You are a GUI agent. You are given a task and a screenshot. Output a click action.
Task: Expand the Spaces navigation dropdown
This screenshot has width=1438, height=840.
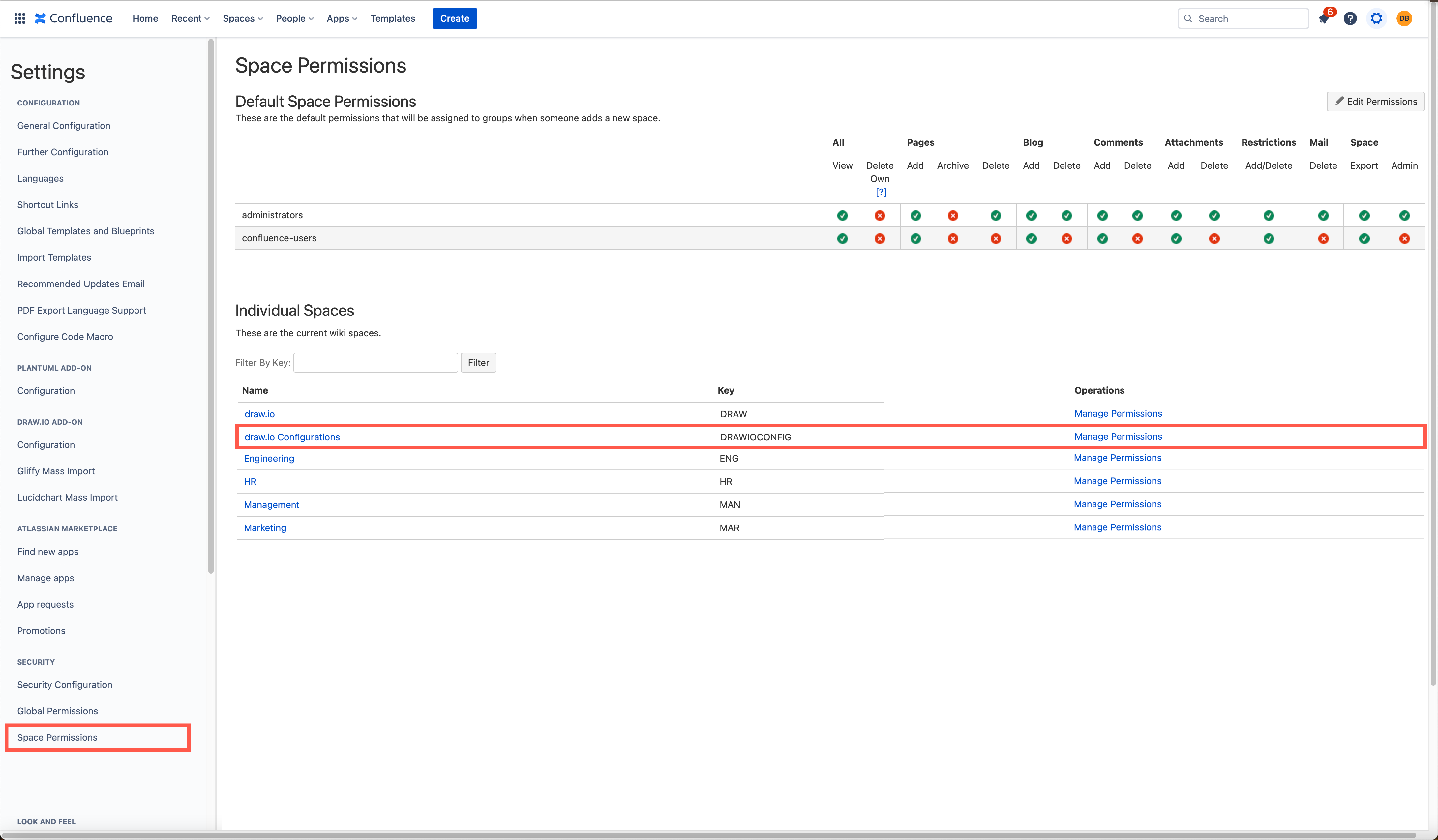click(x=242, y=18)
